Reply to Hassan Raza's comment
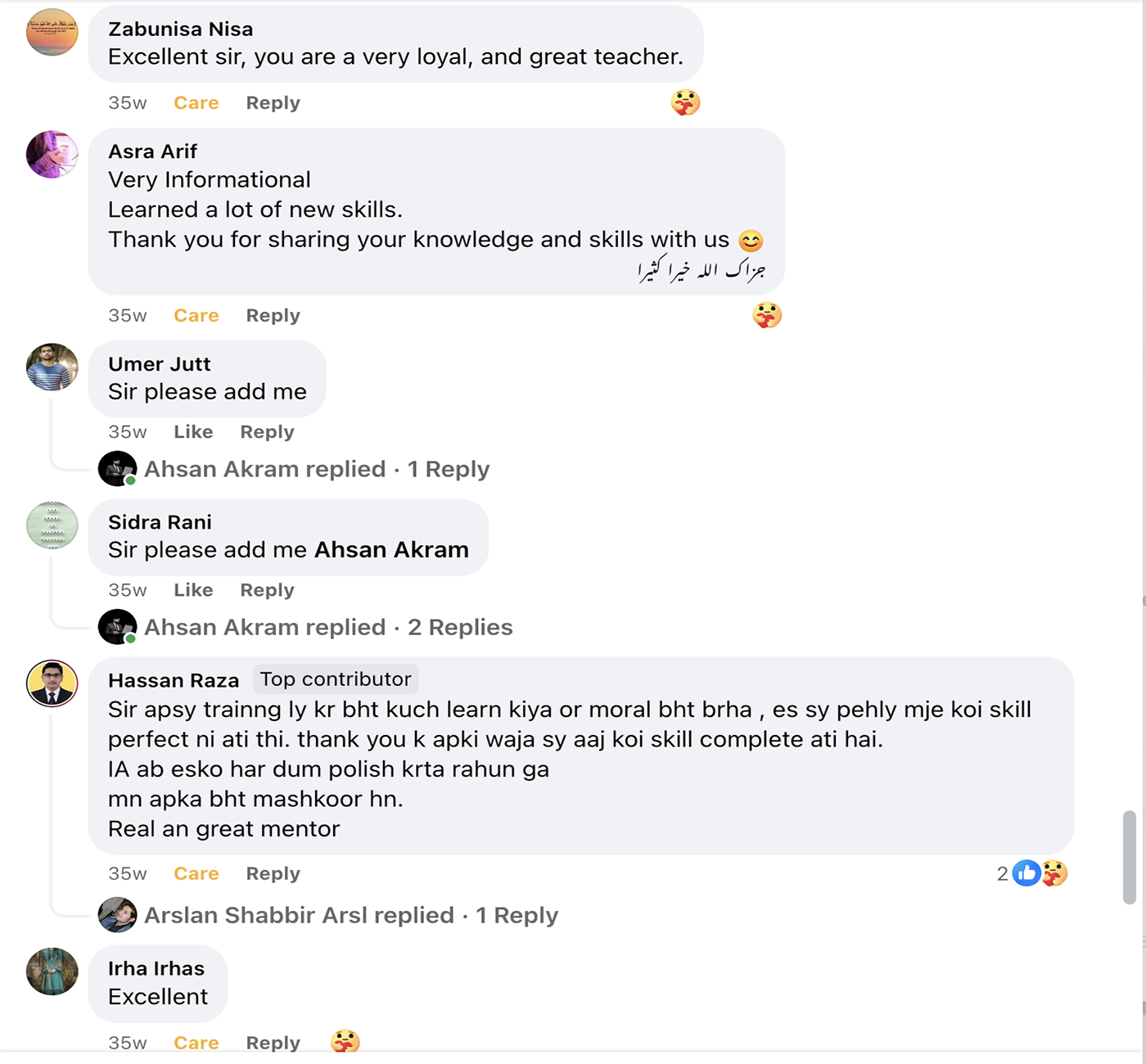This screenshot has height=1064, width=1146. [x=273, y=874]
